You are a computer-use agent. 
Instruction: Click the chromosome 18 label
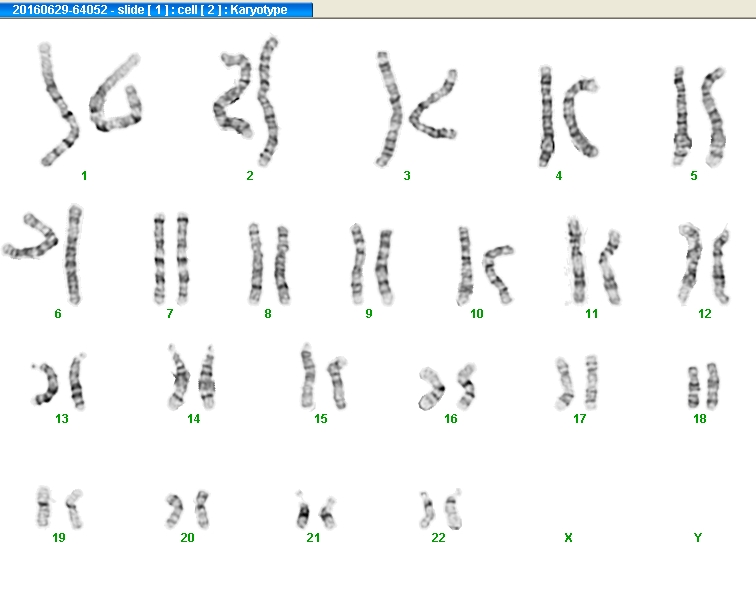tap(700, 419)
